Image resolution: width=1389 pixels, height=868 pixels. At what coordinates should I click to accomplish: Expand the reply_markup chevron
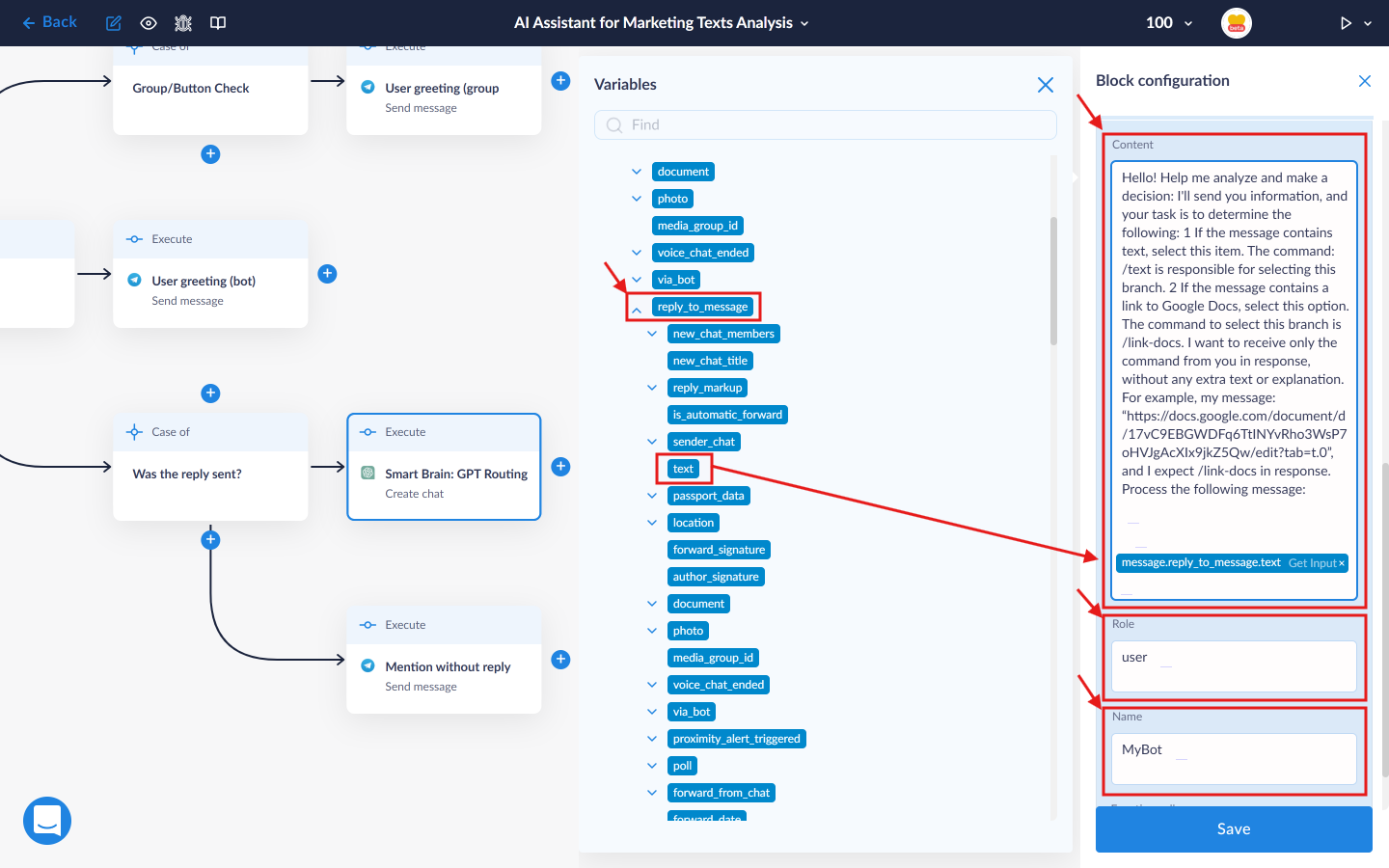pyautogui.click(x=652, y=388)
